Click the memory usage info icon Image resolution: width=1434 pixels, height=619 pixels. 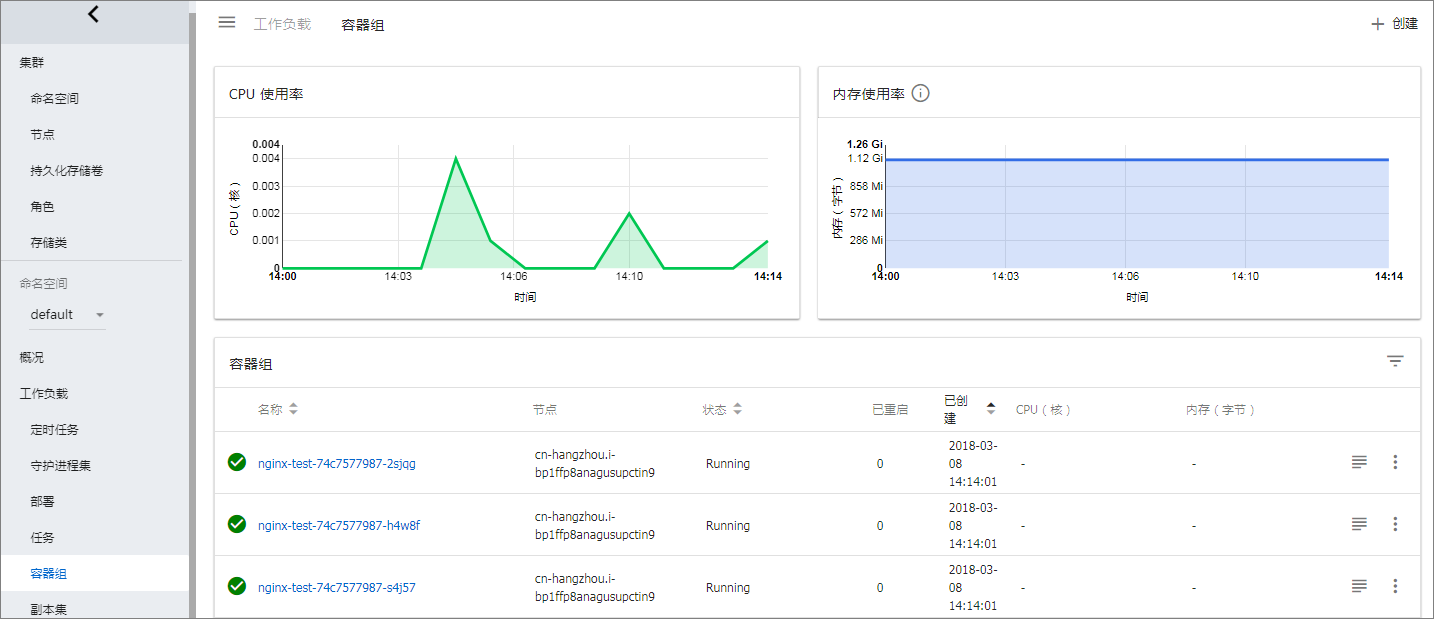921,93
